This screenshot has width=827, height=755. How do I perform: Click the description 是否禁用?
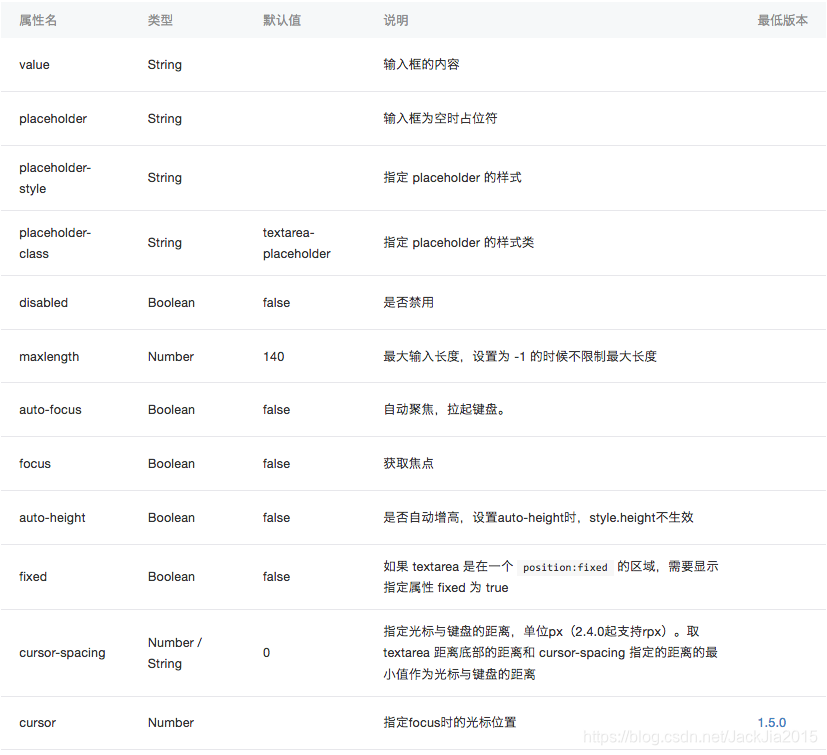(x=409, y=302)
